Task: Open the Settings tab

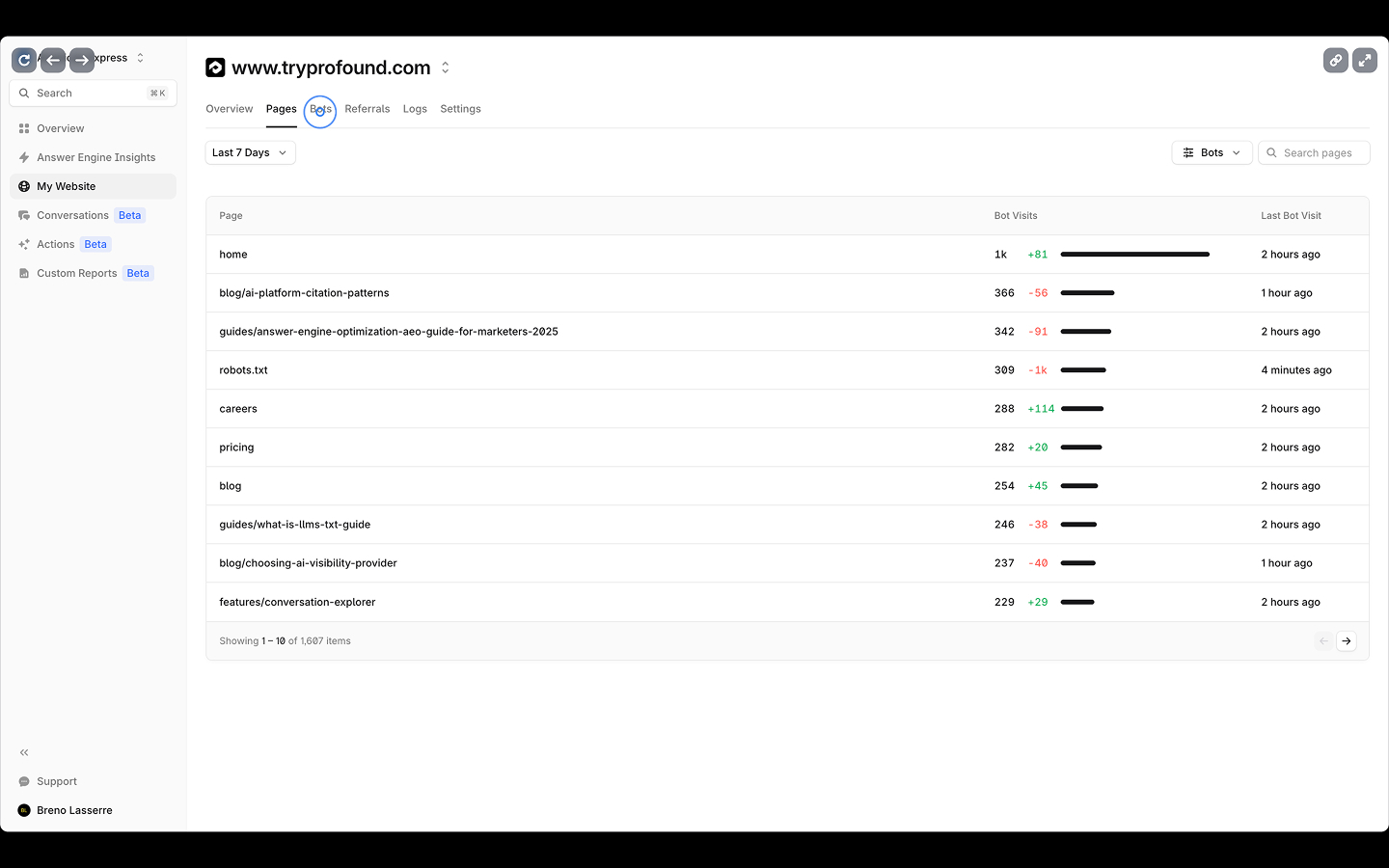Action: click(x=460, y=109)
